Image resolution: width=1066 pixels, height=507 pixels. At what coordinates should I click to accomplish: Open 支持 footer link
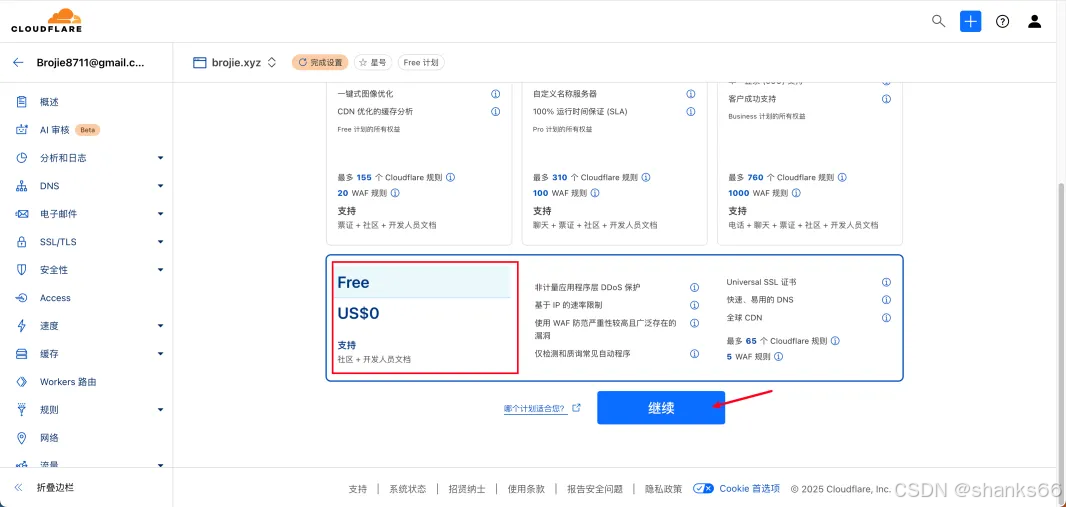coord(358,489)
